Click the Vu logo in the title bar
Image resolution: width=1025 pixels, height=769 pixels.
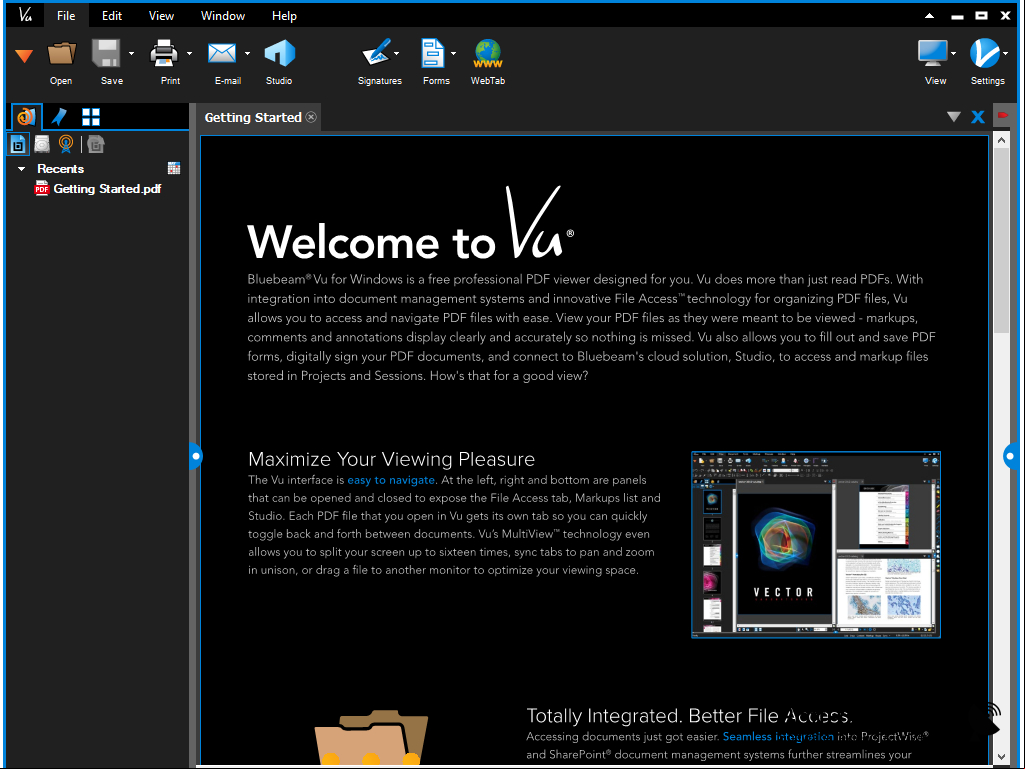25,15
